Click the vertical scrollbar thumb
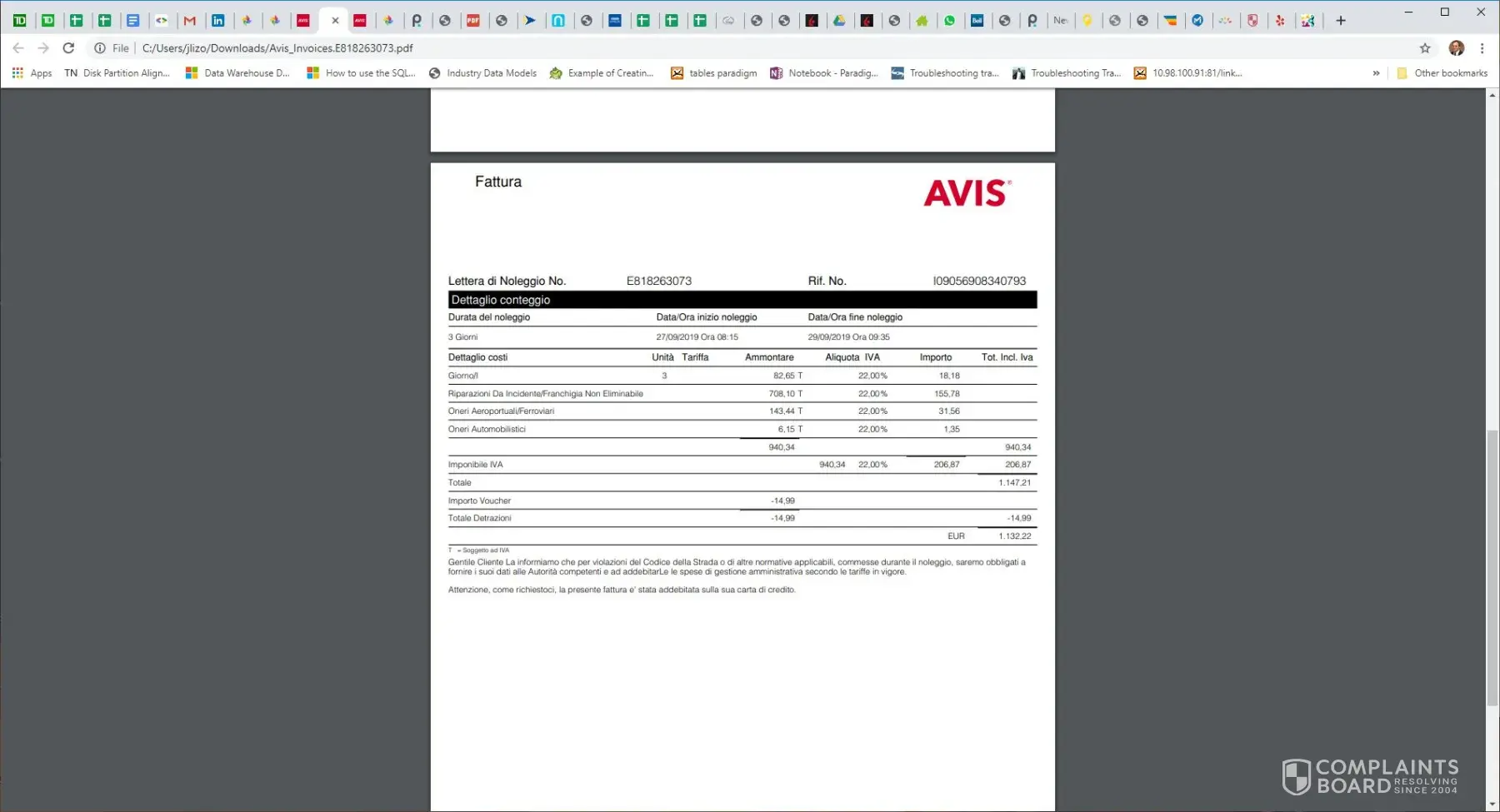Viewport: 1500px width, 812px height. [1492, 566]
